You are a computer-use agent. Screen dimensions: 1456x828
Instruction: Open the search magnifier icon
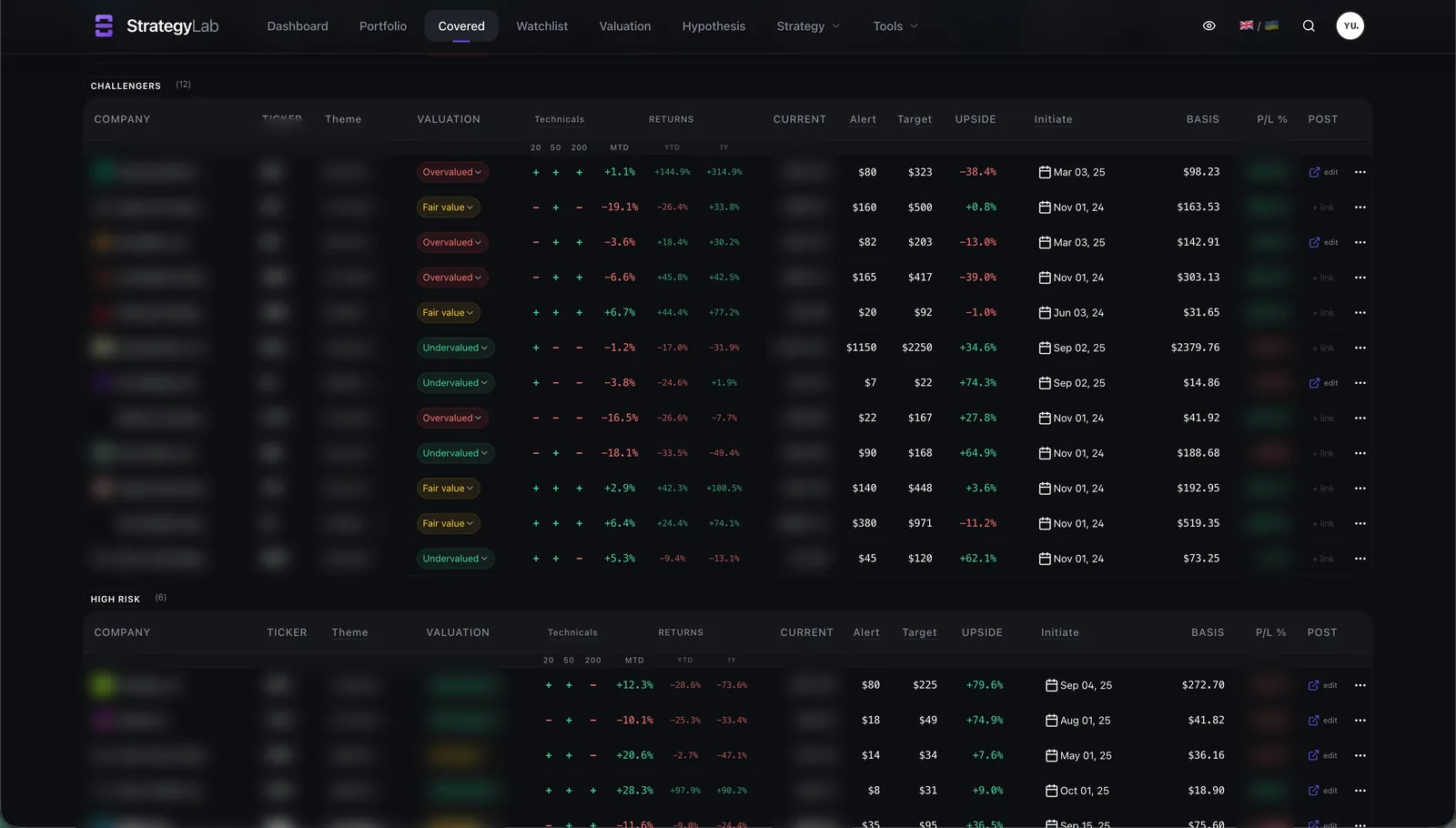[x=1309, y=25]
